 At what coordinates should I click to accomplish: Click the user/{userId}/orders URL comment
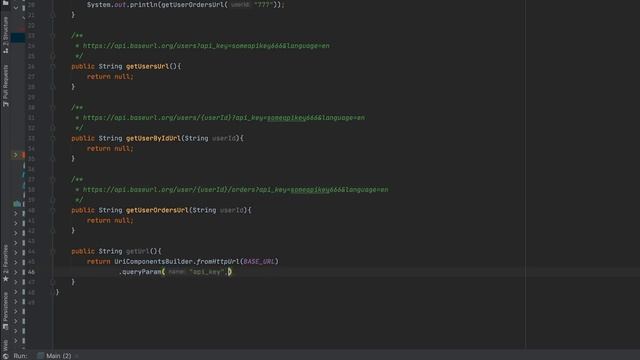[236, 189]
